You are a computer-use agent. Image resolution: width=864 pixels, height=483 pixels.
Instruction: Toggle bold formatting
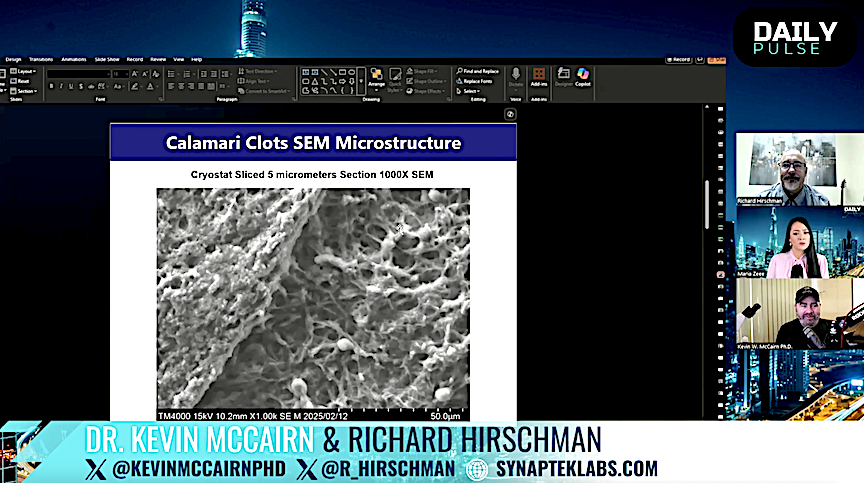[51, 87]
